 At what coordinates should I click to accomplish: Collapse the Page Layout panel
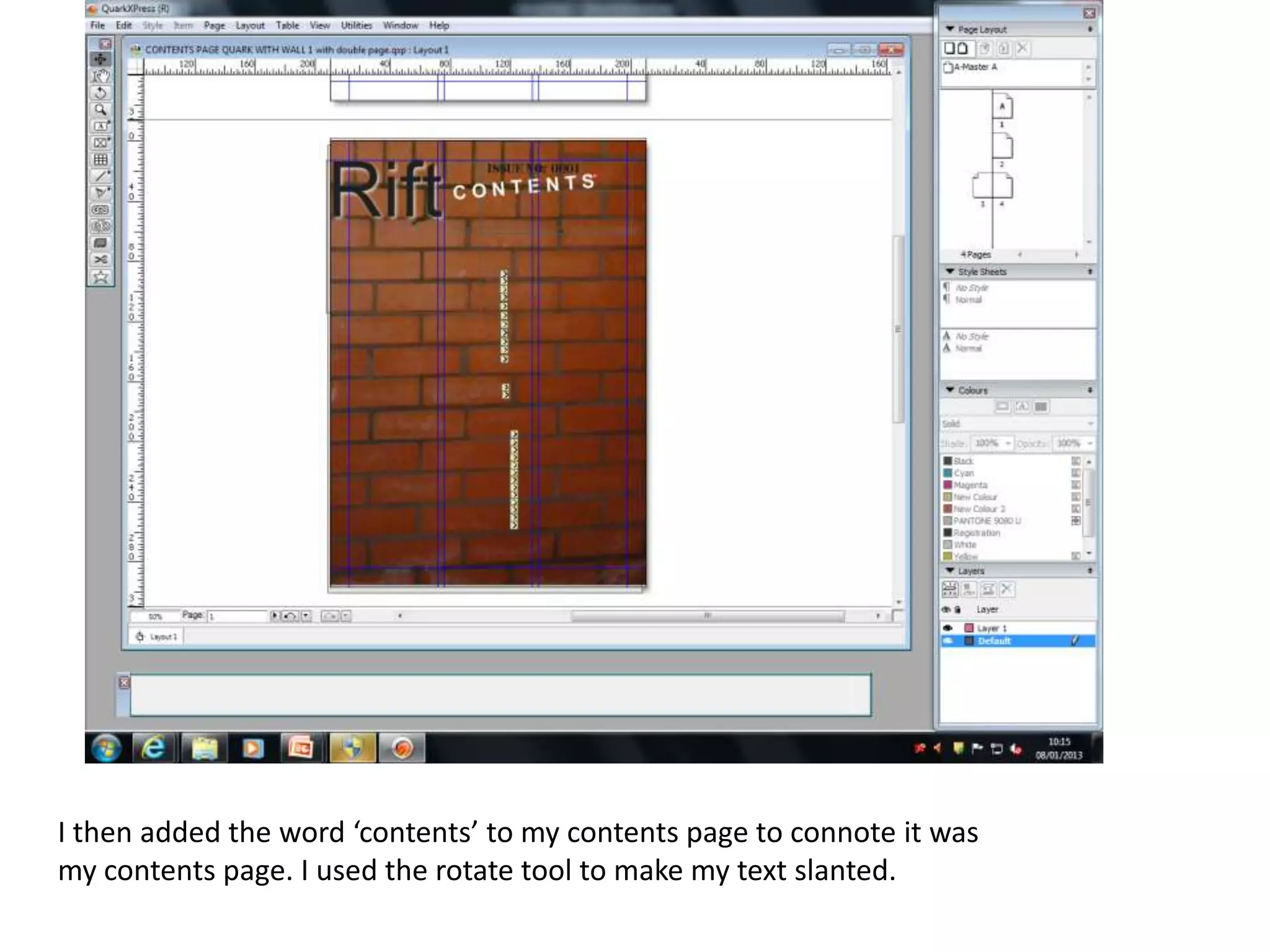tap(950, 29)
